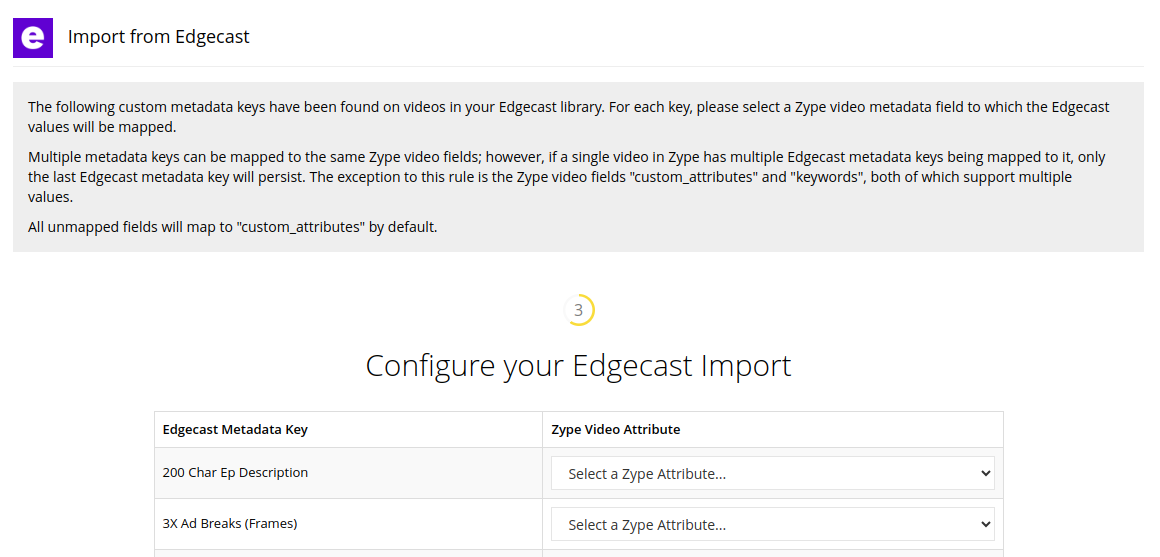Image resolution: width=1160 pixels, height=557 pixels.
Task: Select the "3X Ad Breaks (Frames)" row label
Action: tap(230, 524)
